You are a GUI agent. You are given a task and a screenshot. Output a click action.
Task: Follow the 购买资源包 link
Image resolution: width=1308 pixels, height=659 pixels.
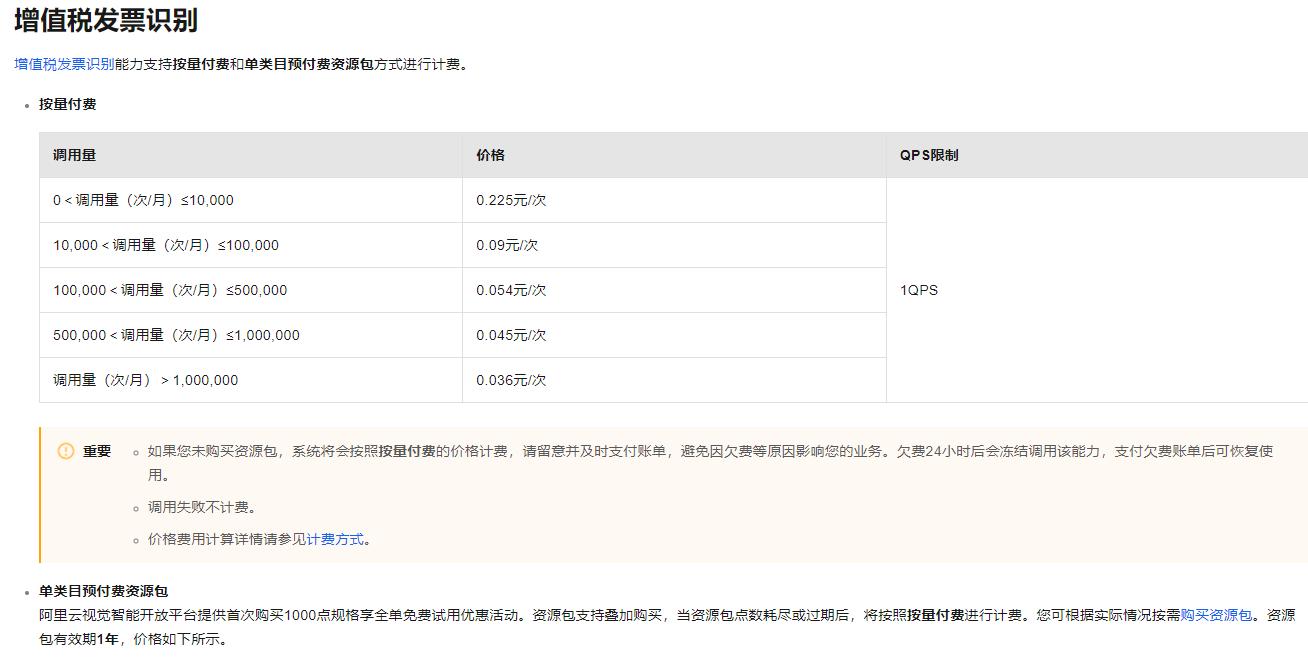click(1216, 615)
